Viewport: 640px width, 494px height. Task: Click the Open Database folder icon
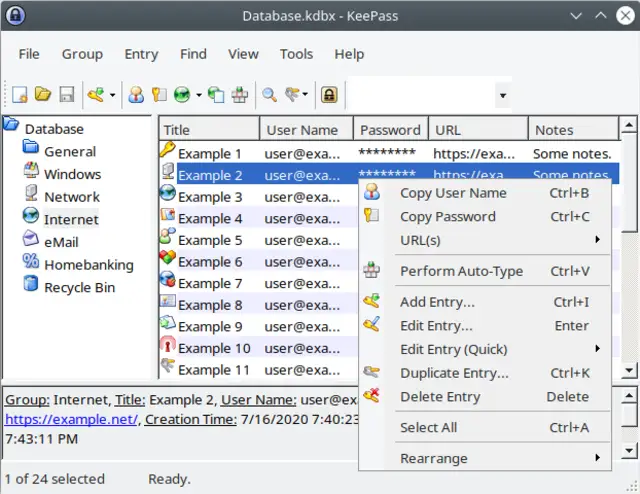coord(43,95)
